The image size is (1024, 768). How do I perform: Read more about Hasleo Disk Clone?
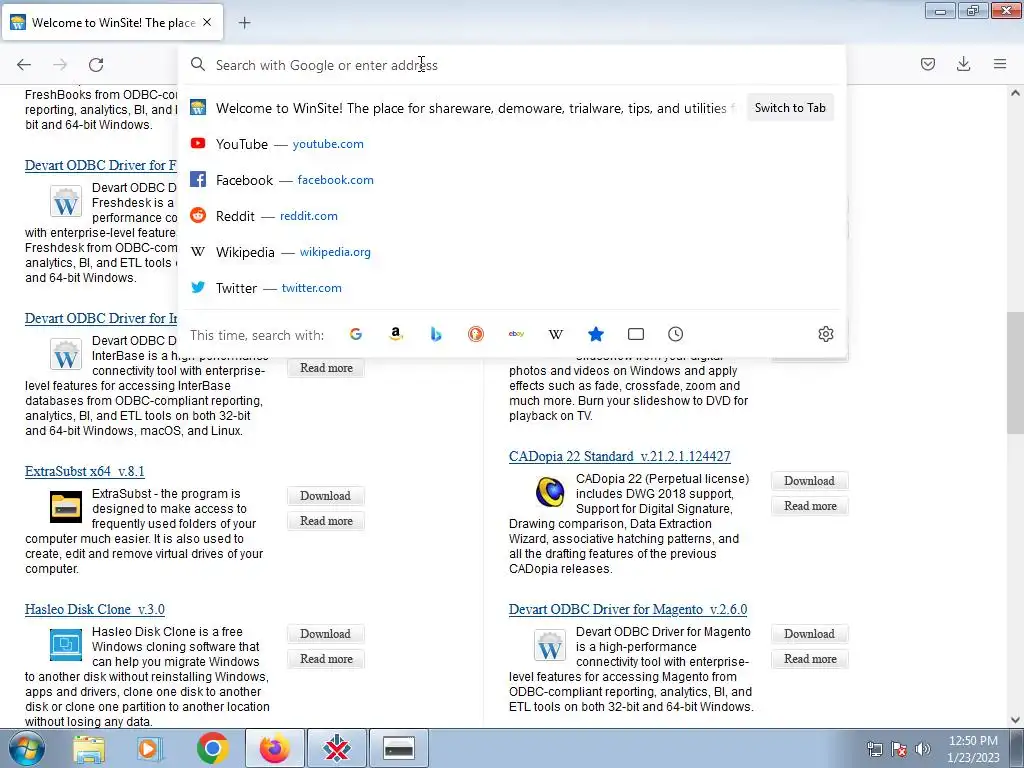point(326,659)
